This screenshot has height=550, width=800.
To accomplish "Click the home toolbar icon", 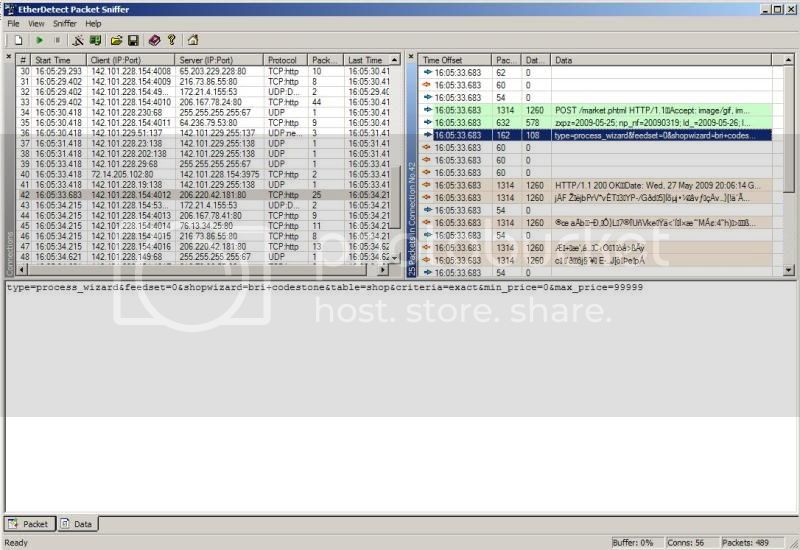I will [x=193, y=40].
